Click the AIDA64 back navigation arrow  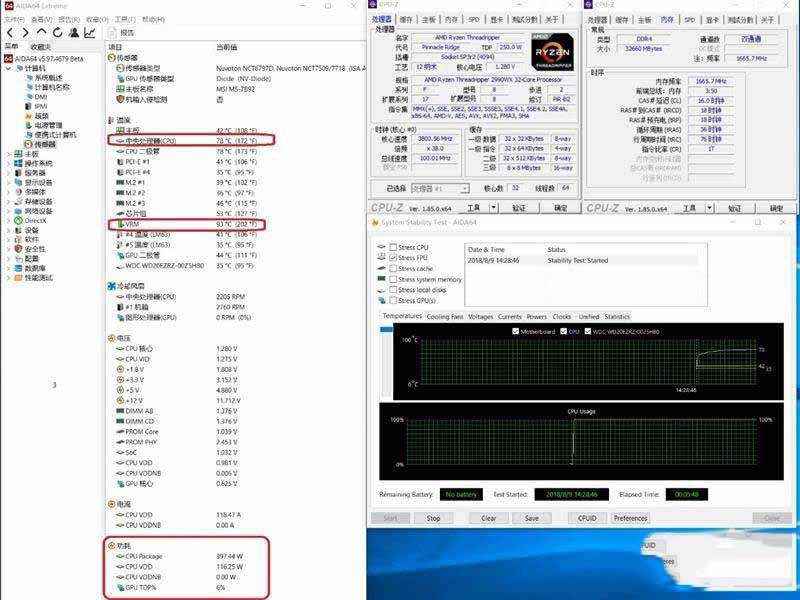[x=9, y=33]
